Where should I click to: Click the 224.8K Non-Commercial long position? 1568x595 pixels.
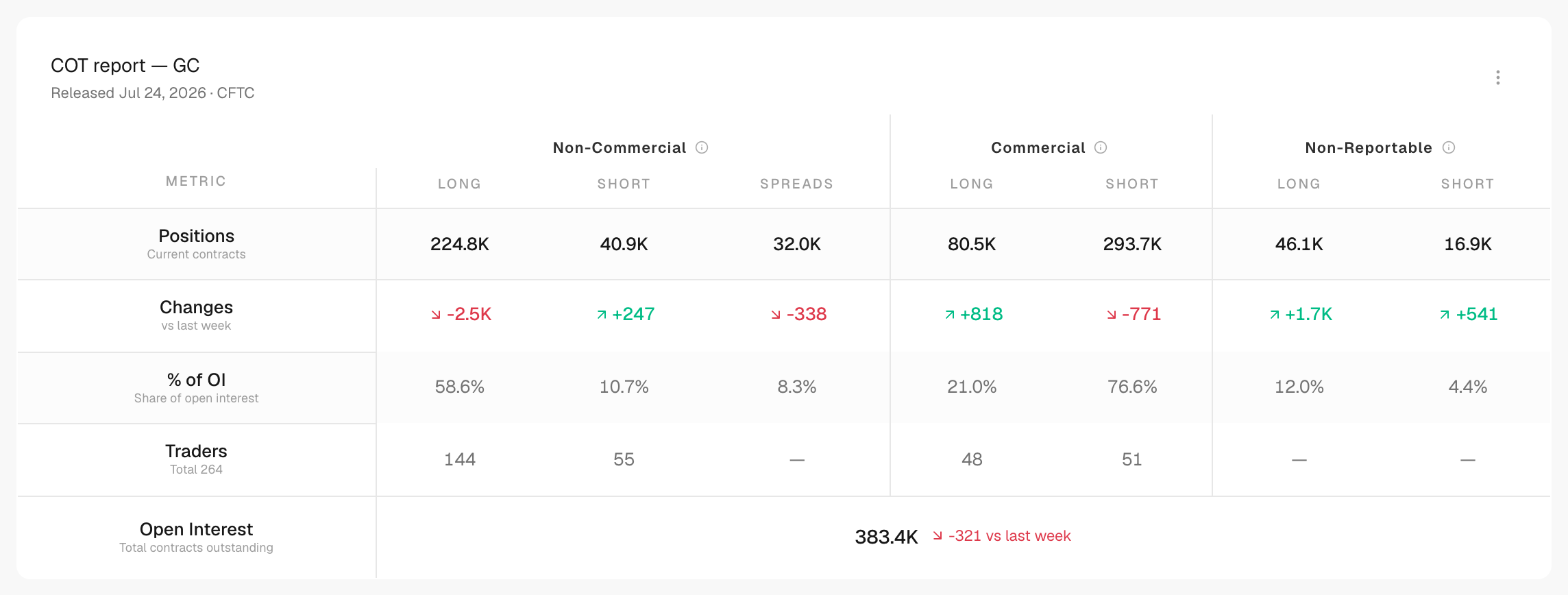coord(459,244)
